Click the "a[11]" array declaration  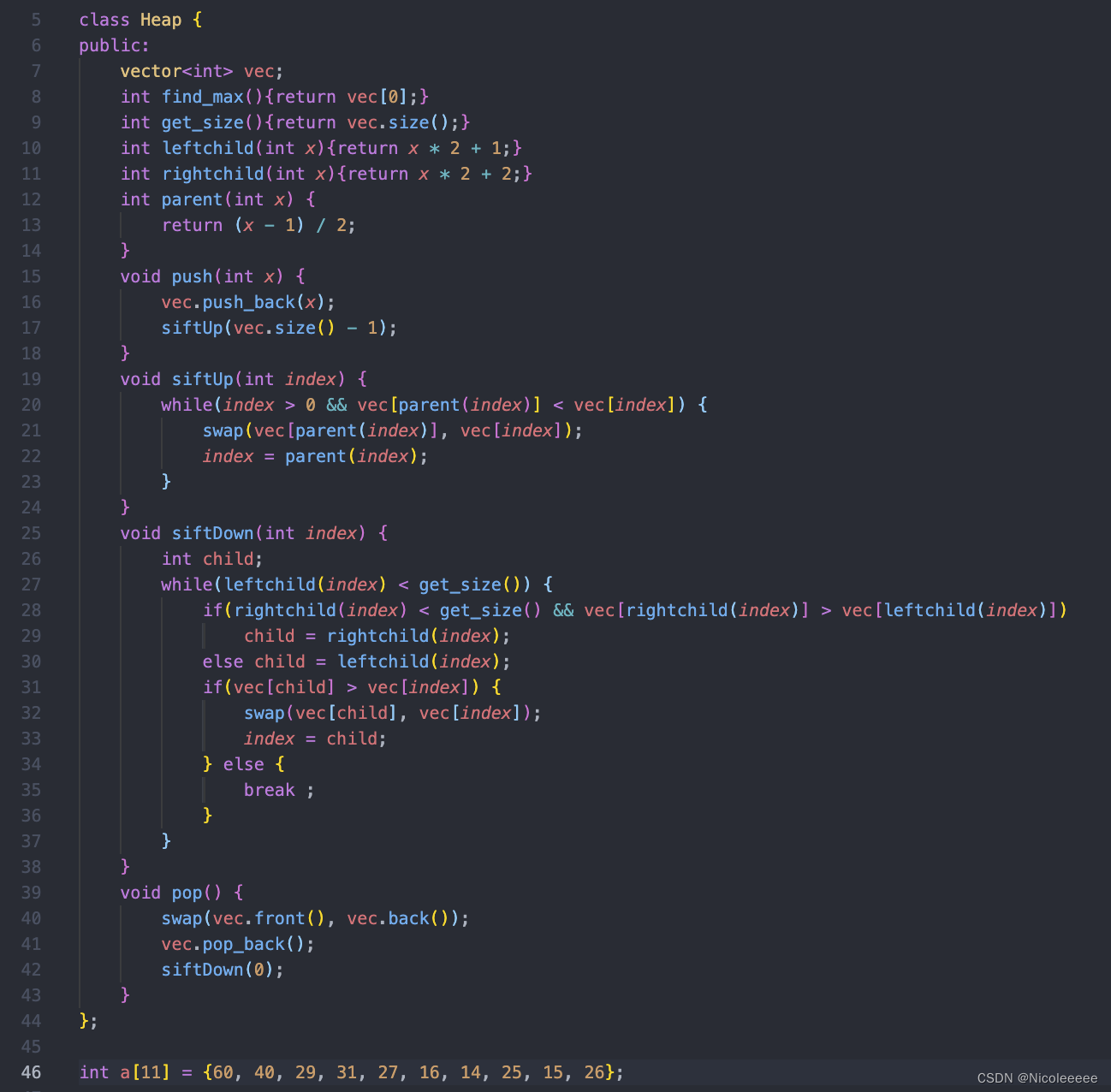(x=146, y=1072)
